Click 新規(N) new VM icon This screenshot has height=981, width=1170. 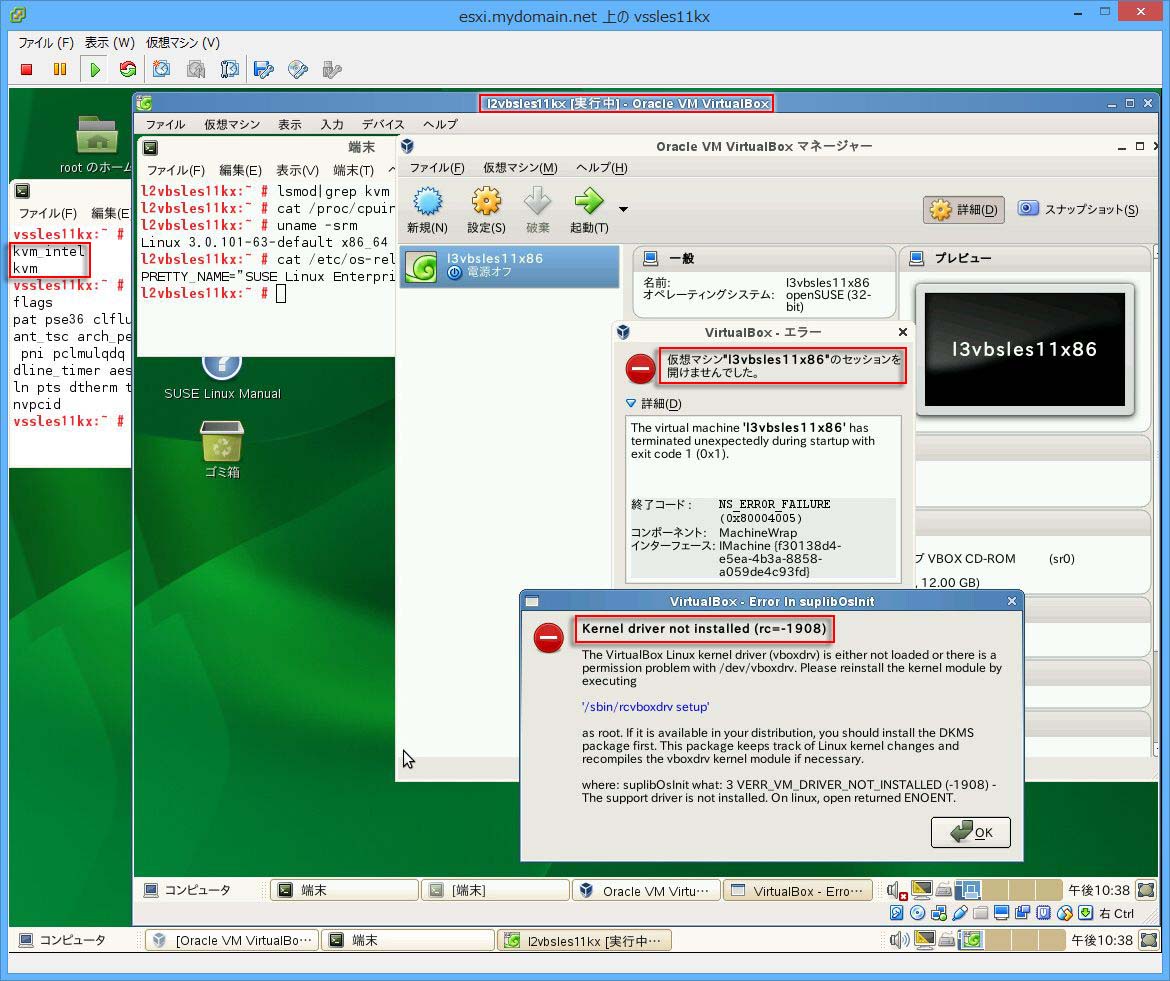(x=427, y=210)
